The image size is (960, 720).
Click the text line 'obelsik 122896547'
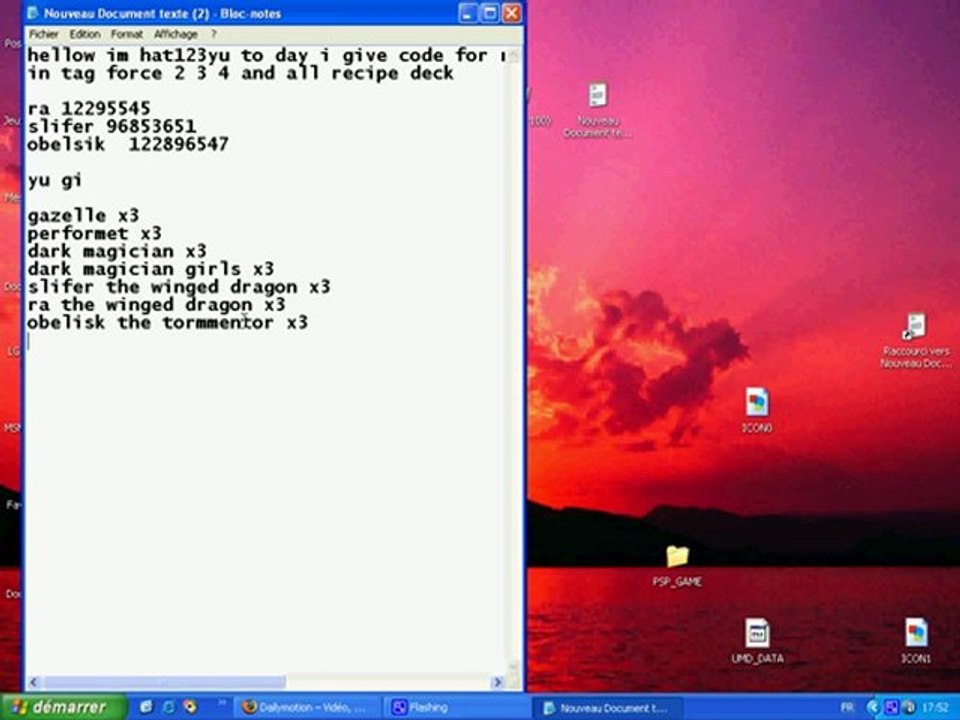[x=128, y=144]
